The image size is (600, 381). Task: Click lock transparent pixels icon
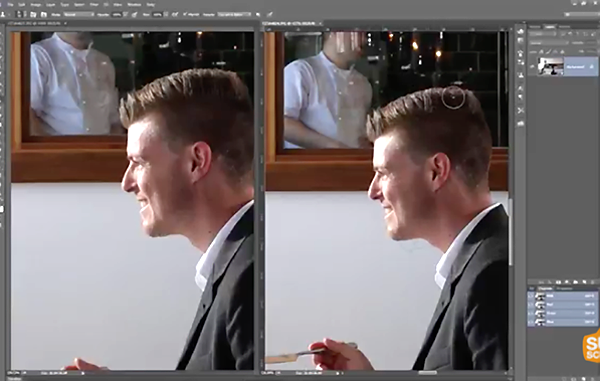click(x=541, y=52)
